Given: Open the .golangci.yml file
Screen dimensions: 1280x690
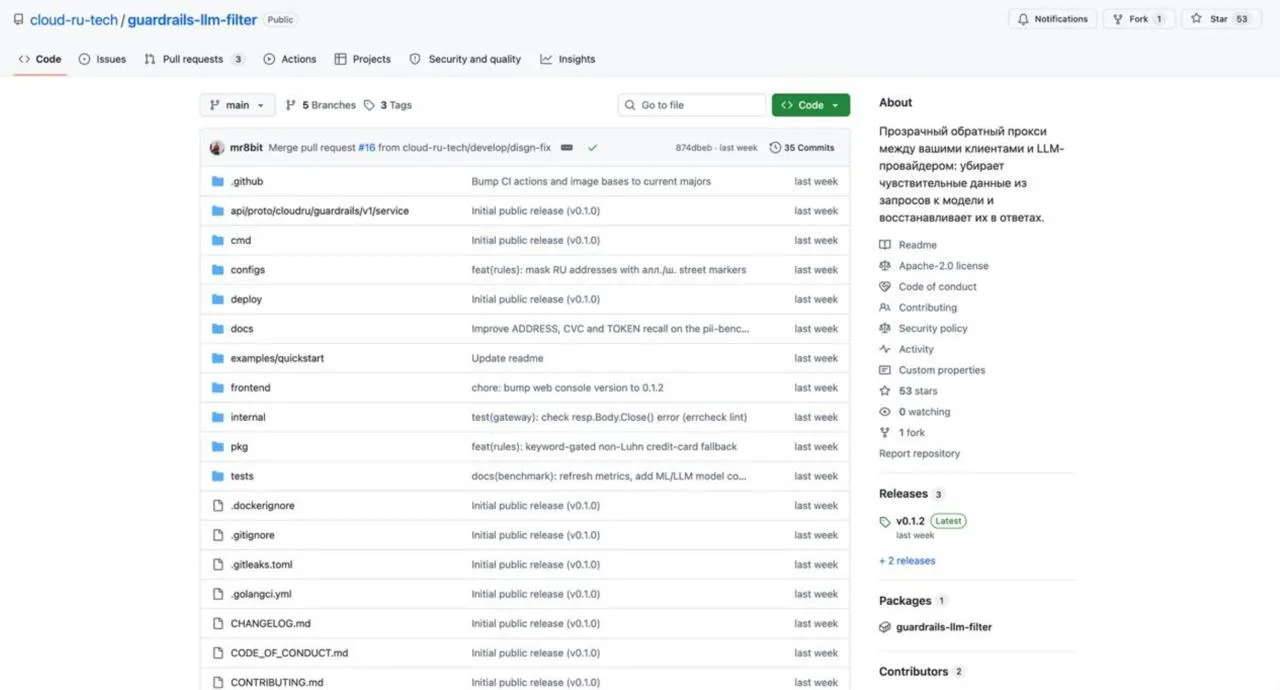Looking at the screenshot, I should (x=261, y=594).
